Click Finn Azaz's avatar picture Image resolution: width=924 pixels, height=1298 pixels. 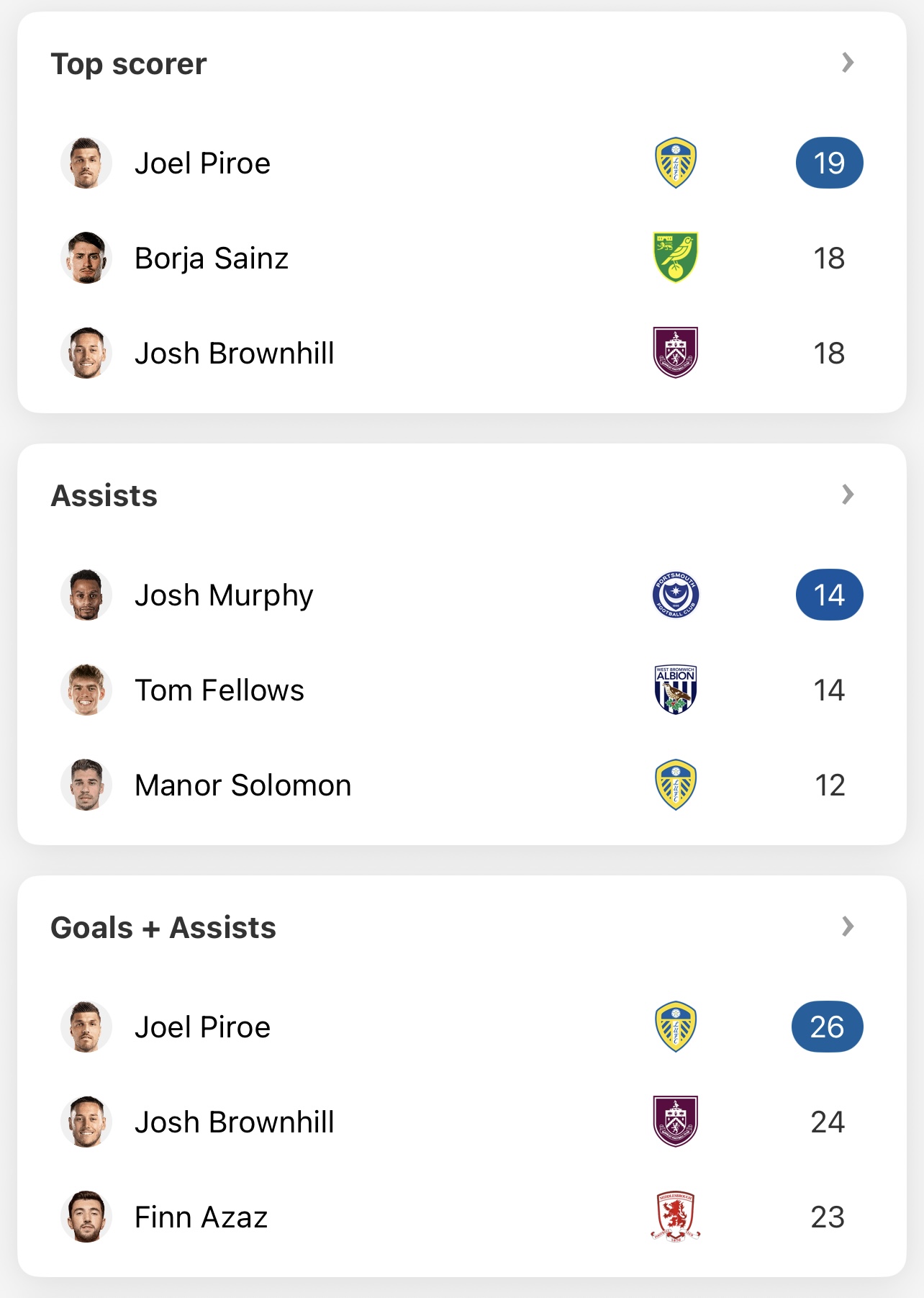pos(86,1217)
